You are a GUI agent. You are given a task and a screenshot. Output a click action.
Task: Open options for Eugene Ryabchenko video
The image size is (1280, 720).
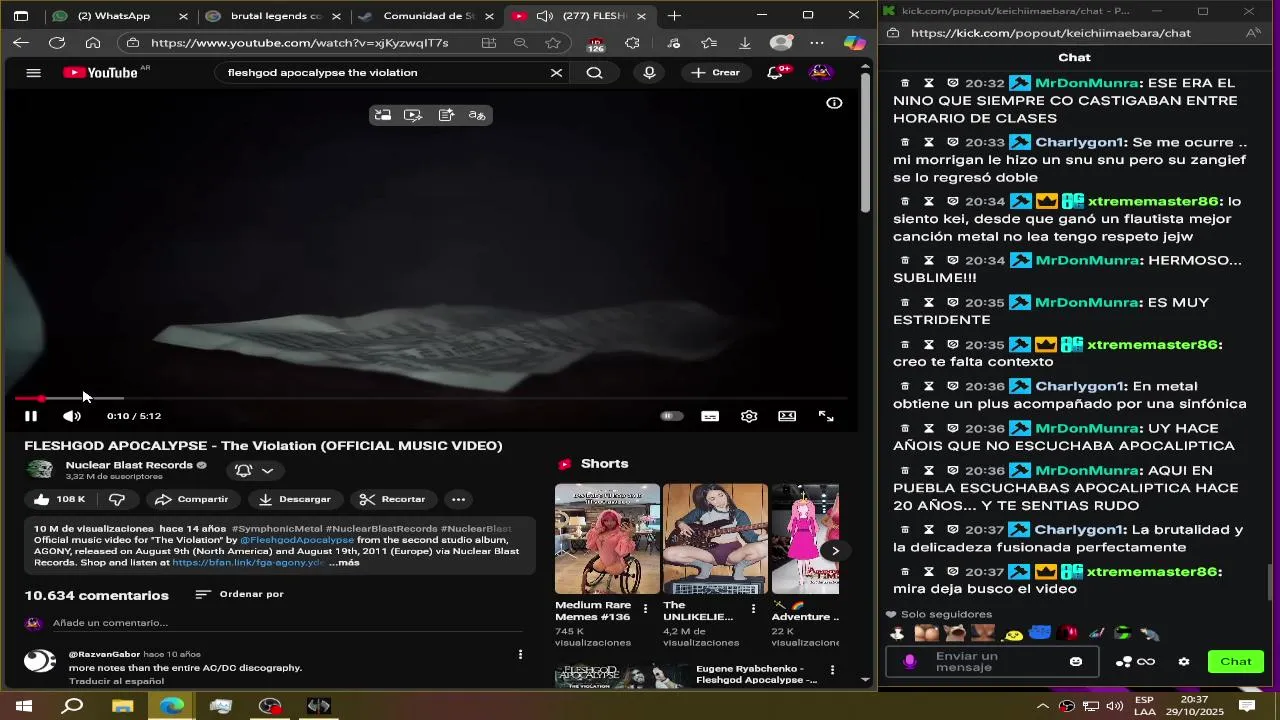(x=832, y=669)
